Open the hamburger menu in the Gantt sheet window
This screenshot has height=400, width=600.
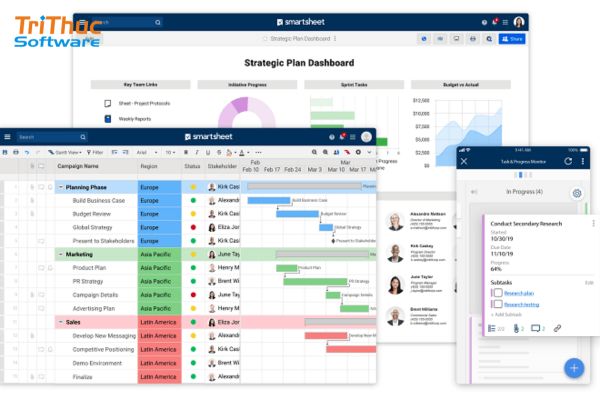7,137
